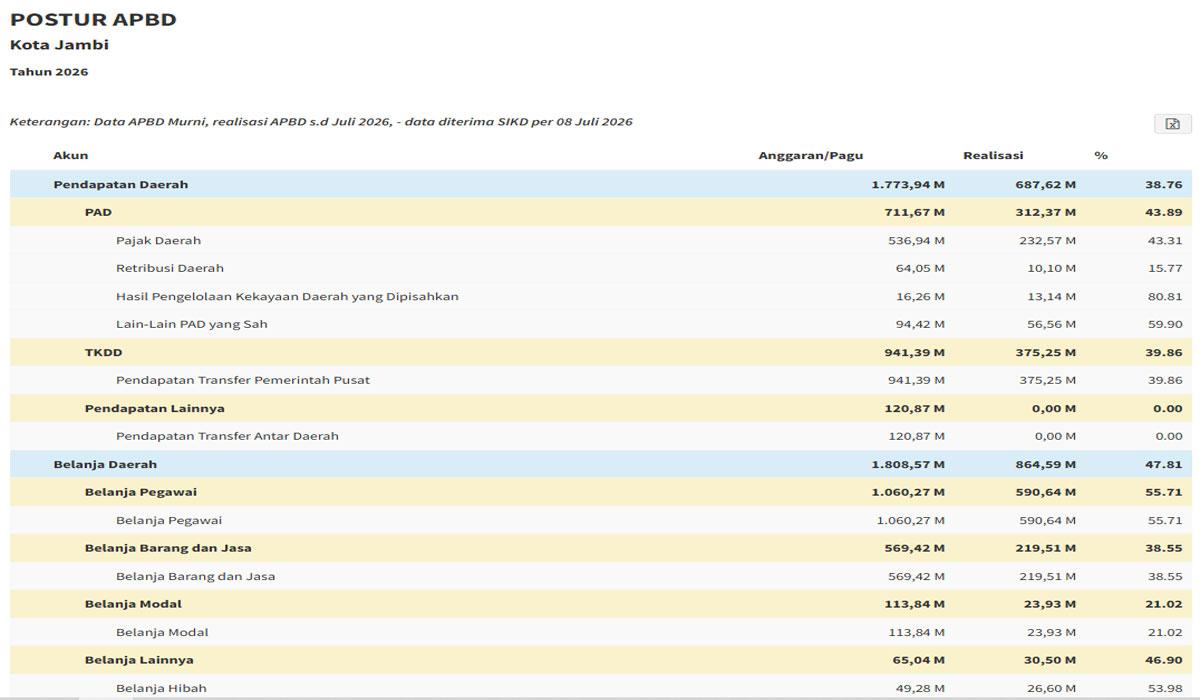The height and width of the screenshot is (700, 1200).
Task: Select the Belanja Lainnya group row
Action: (x=601, y=660)
